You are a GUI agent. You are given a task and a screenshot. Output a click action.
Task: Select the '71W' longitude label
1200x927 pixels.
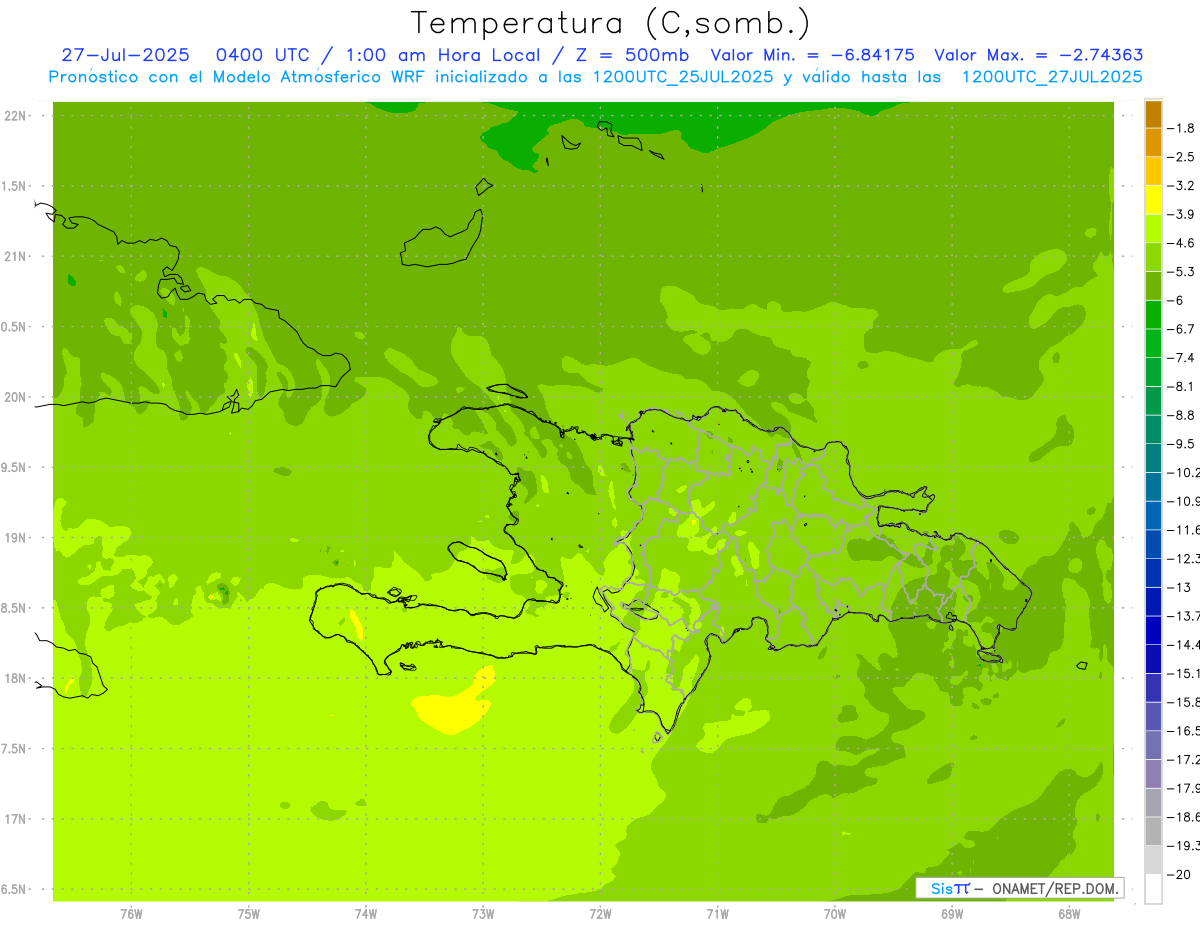(717, 914)
